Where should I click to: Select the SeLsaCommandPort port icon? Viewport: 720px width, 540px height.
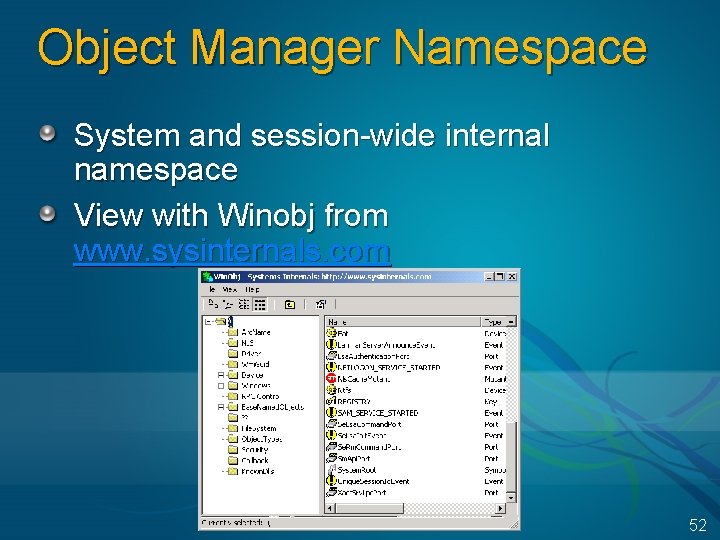(331, 424)
